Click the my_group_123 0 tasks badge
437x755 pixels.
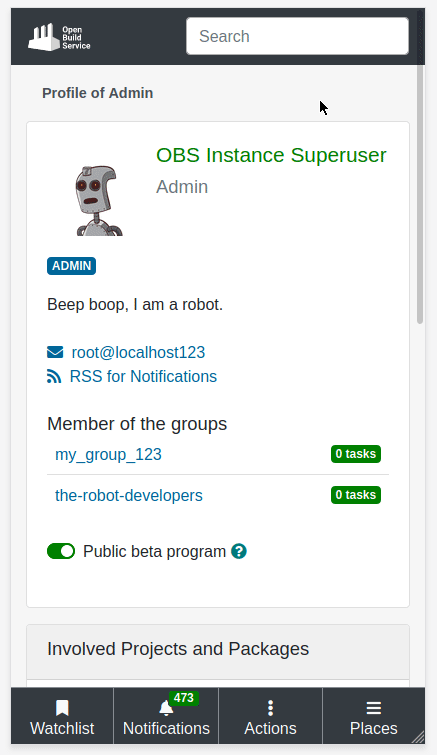point(356,454)
